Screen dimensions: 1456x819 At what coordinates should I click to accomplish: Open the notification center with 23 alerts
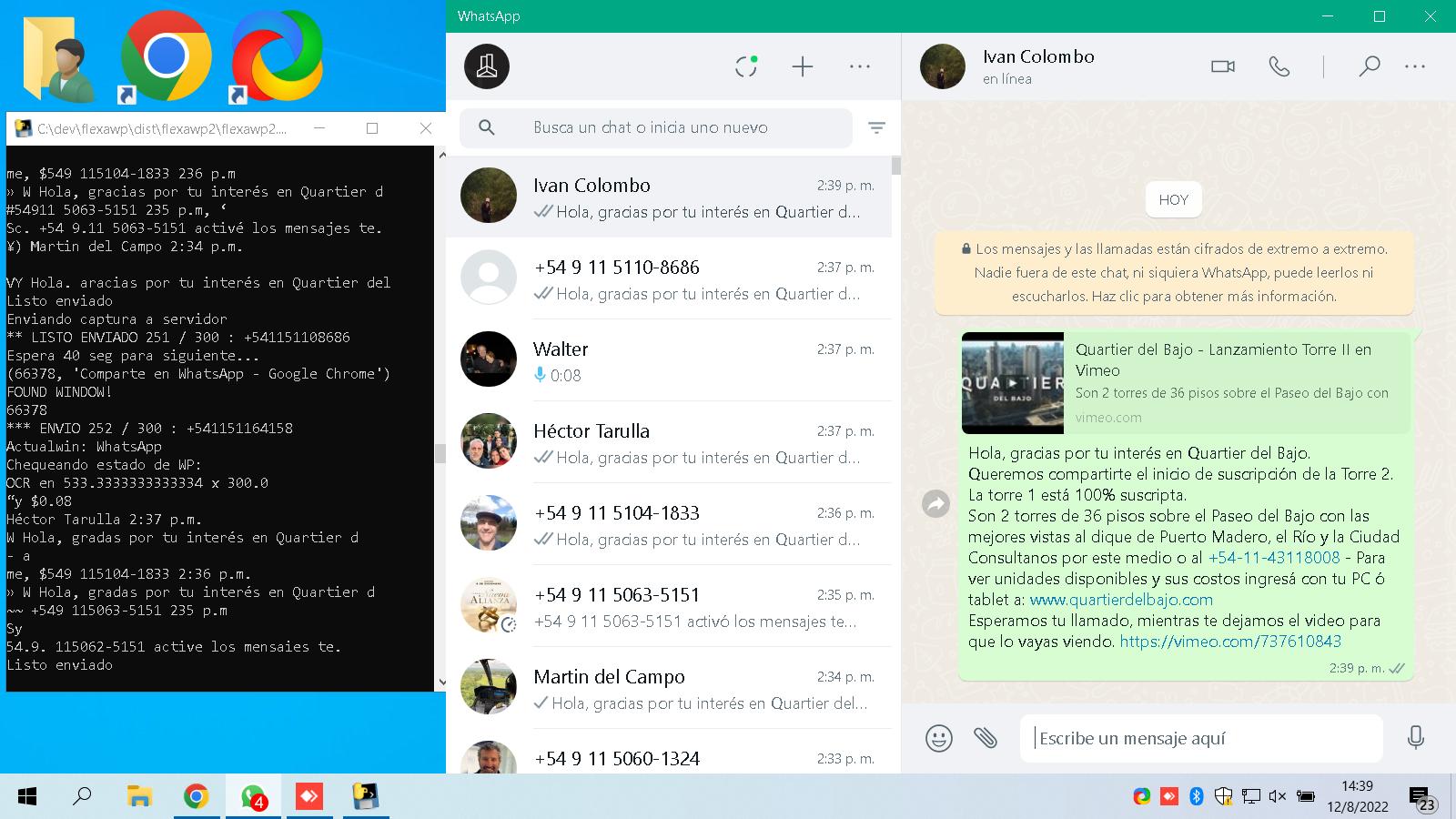pyautogui.click(x=1422, y=800)
